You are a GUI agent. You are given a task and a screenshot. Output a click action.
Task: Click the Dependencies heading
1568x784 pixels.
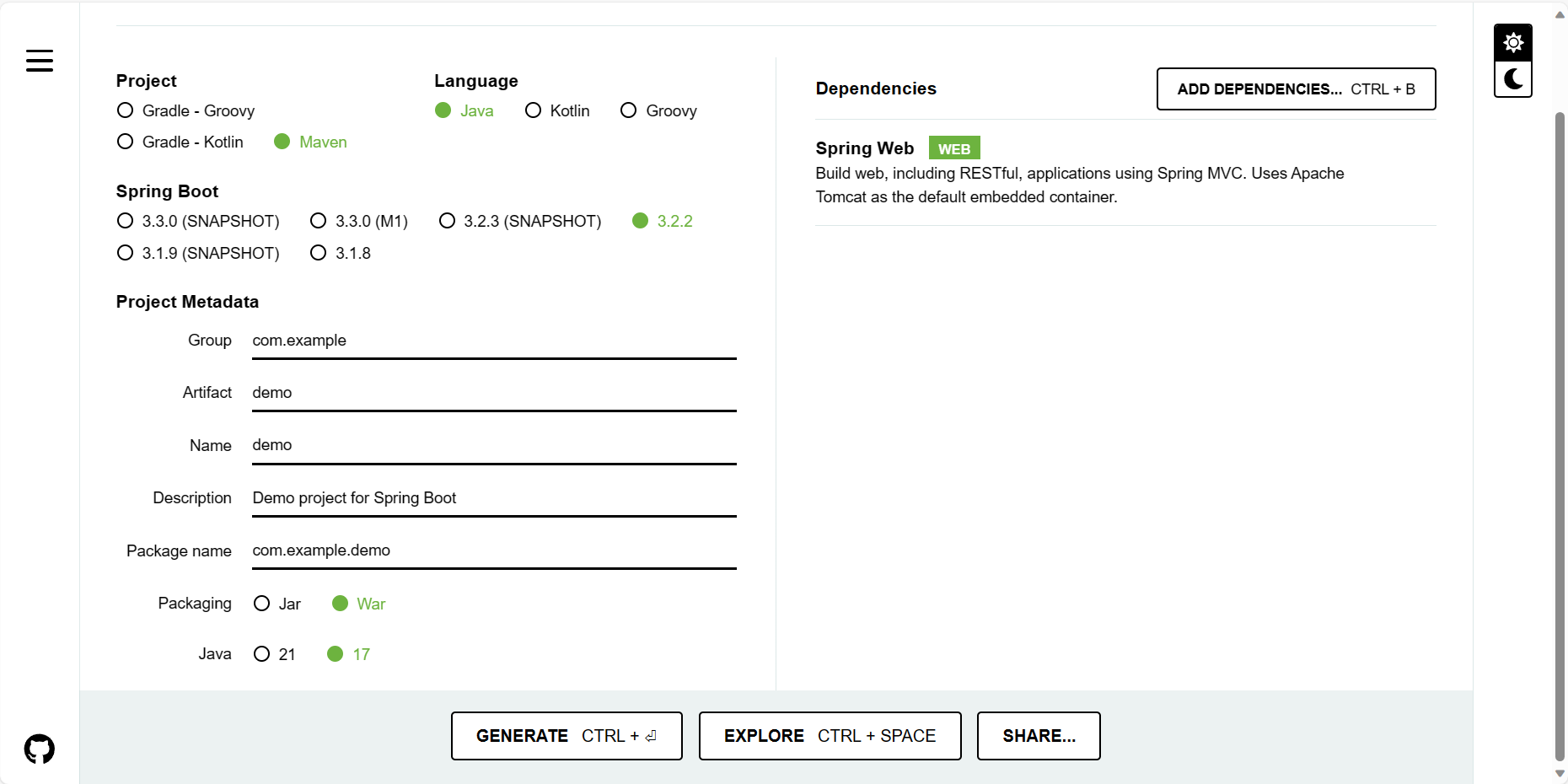point(876,89)
